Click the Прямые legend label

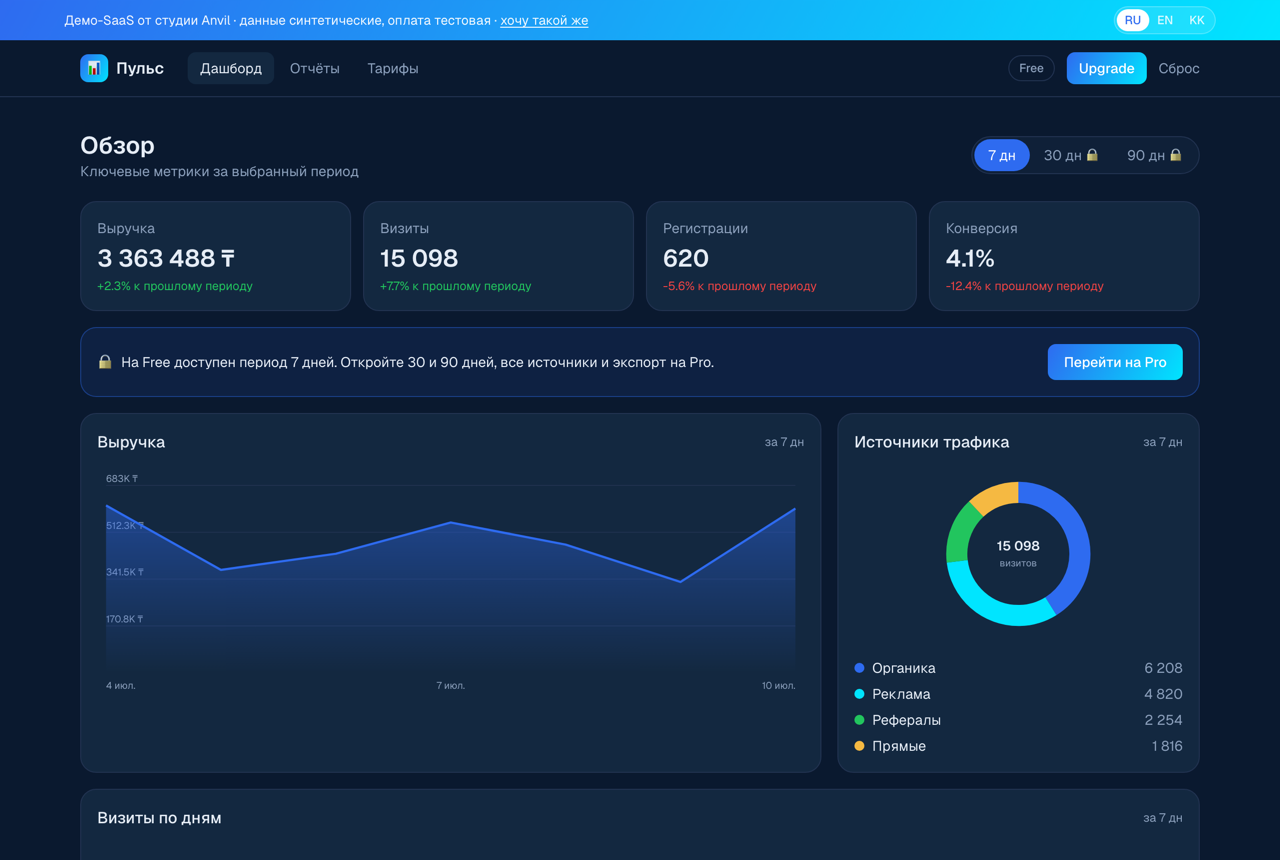[x=899, y=746]
